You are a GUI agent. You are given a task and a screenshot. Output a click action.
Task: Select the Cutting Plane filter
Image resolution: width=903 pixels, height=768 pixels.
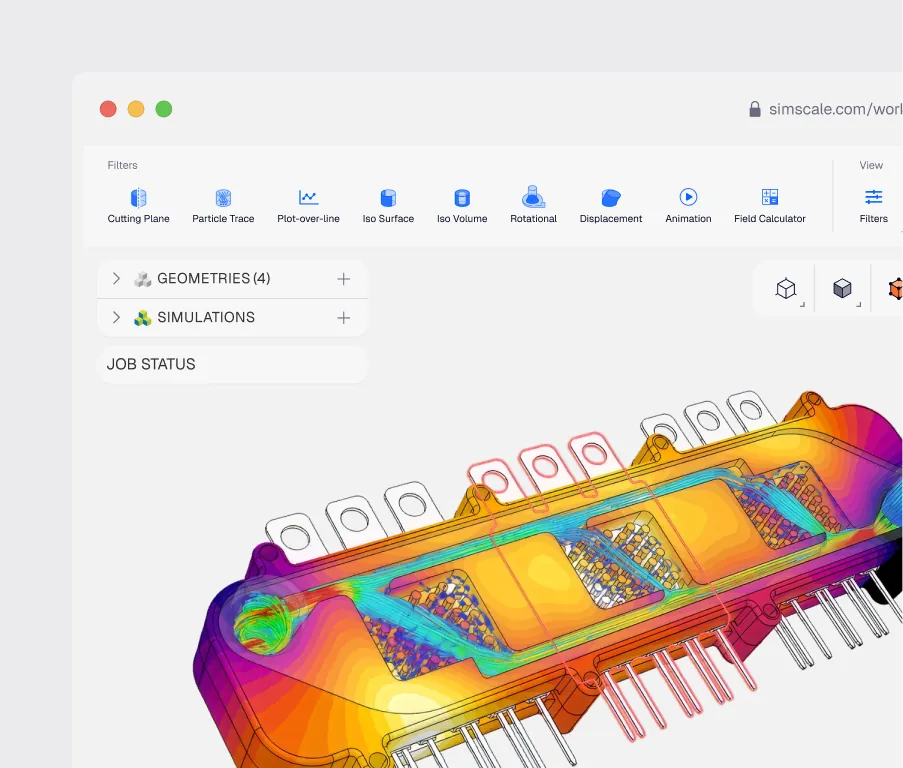[x=138, y=206]
